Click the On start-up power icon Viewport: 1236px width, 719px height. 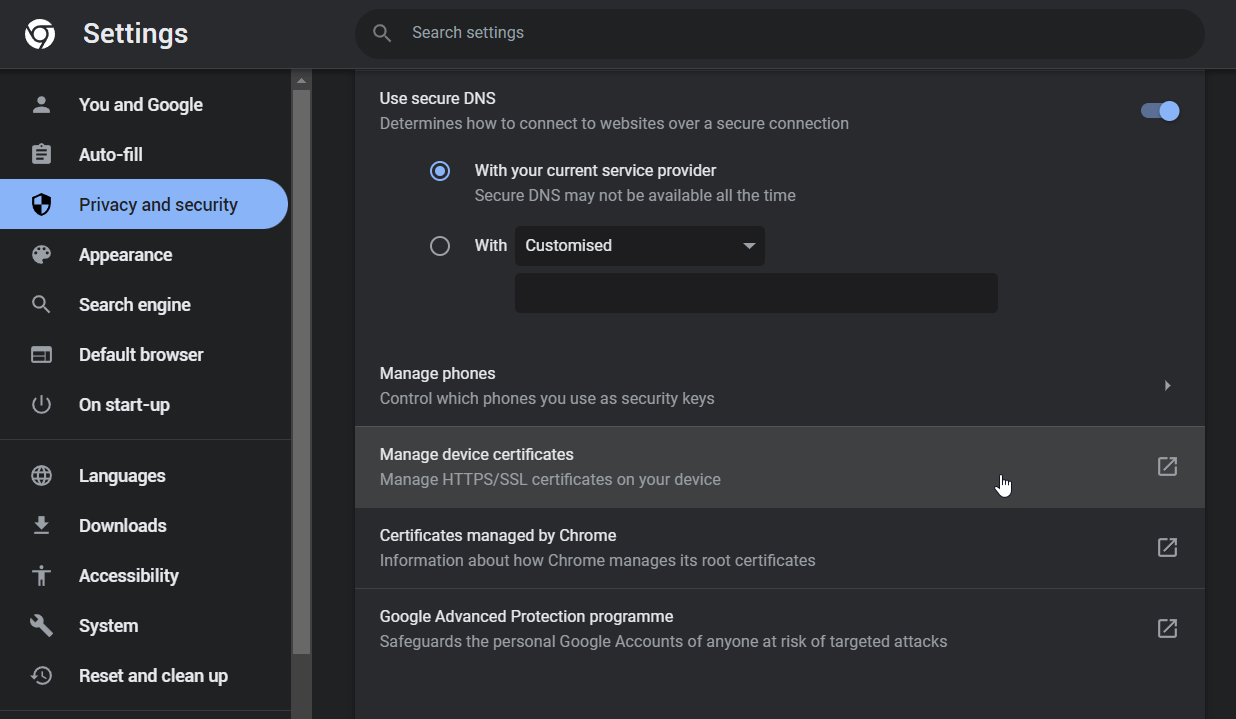(x=41, y=404)
